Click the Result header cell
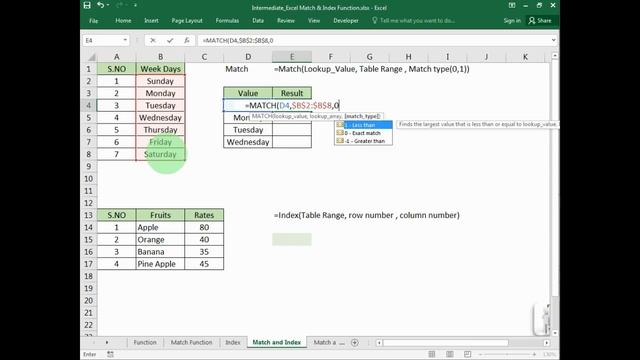640x360 pixels. (292, 93)
